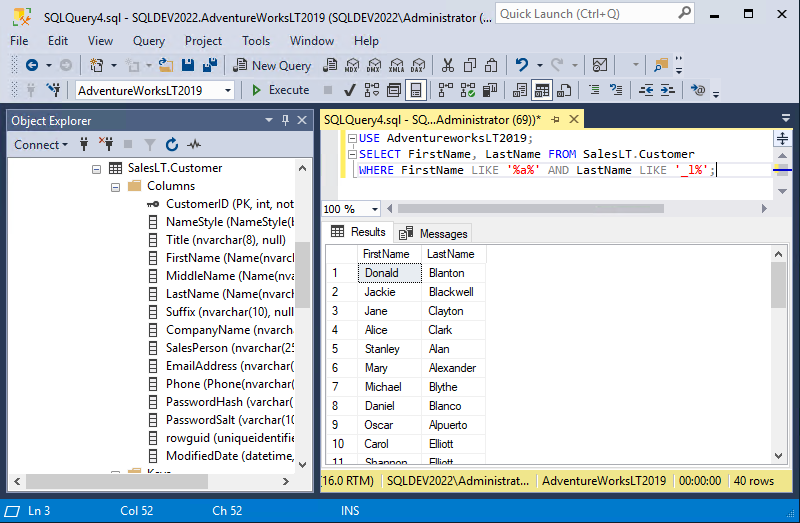Click the Save All icon
This screenshot has width=800, height=523.
point(210,65)
